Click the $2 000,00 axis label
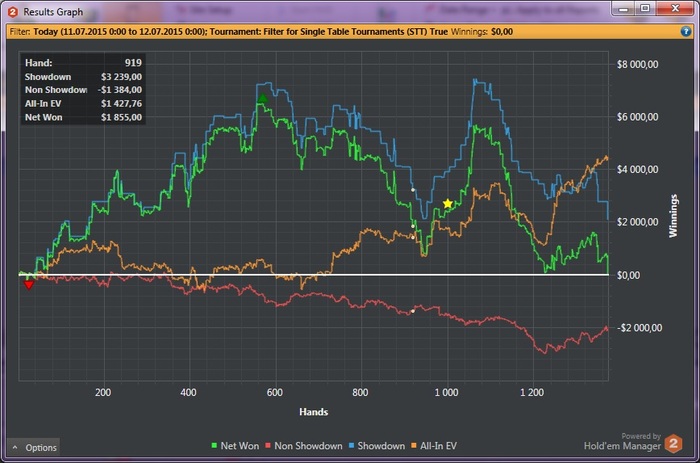Viewport: 700px width, 463px height. coord(638,222)
